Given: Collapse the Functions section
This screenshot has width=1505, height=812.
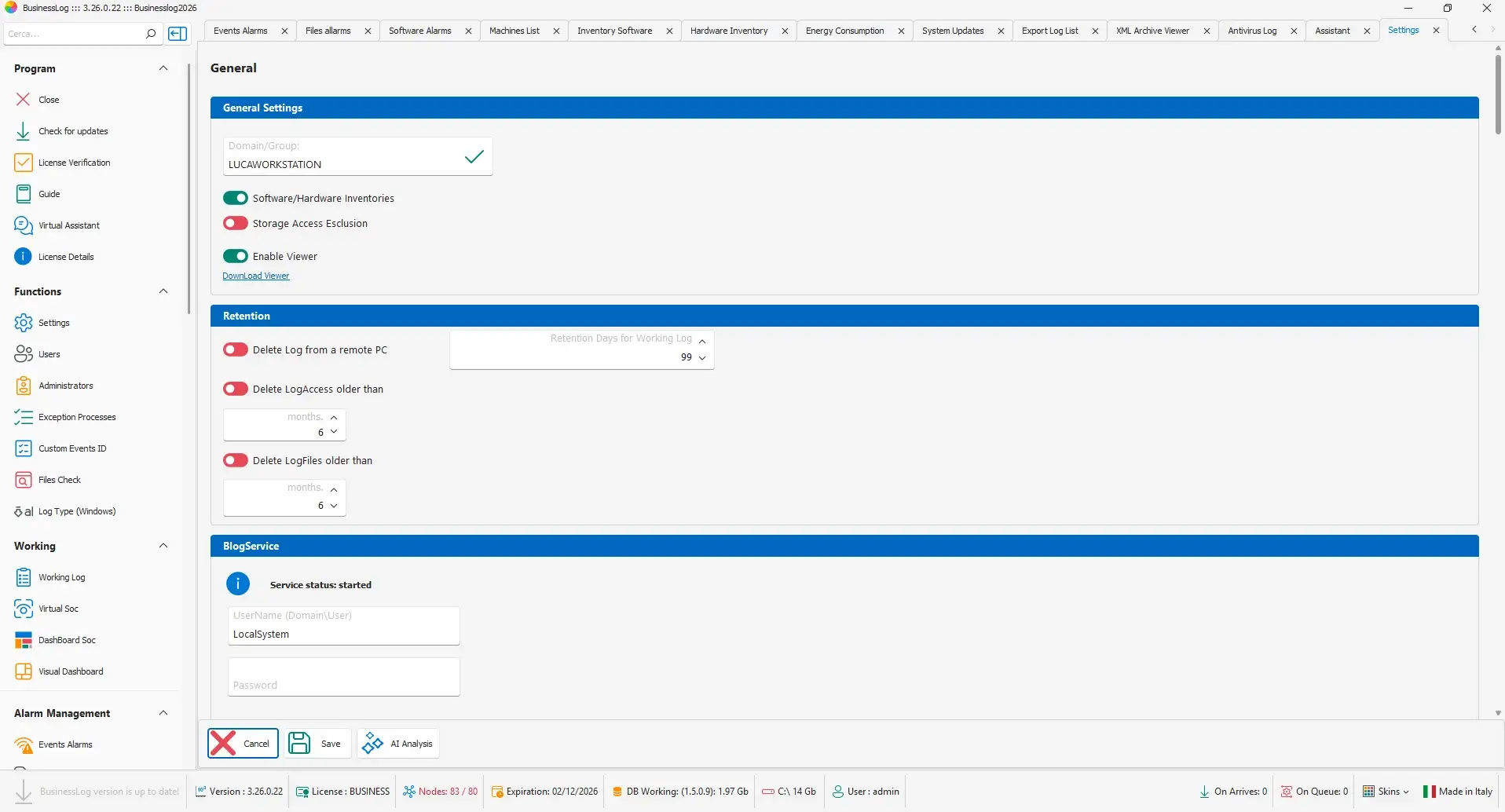Looking at the screenshot, I should click(163, 291).
